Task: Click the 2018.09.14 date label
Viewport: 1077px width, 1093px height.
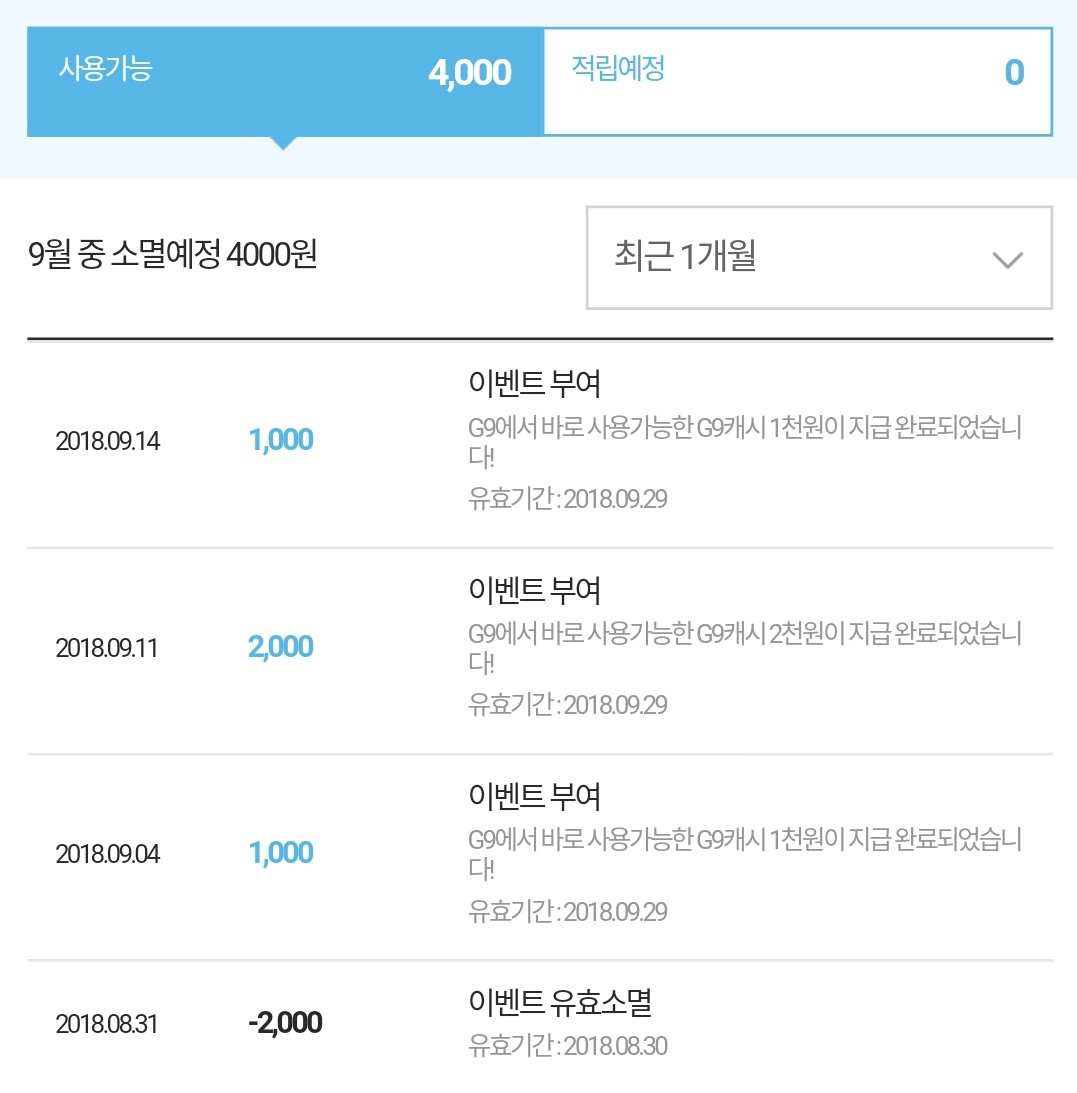Action: (x=107, y=441)
